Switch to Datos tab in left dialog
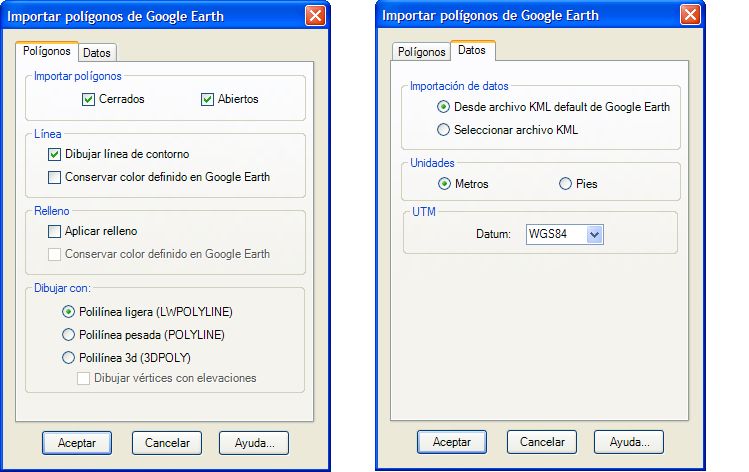 click(97, 53)
